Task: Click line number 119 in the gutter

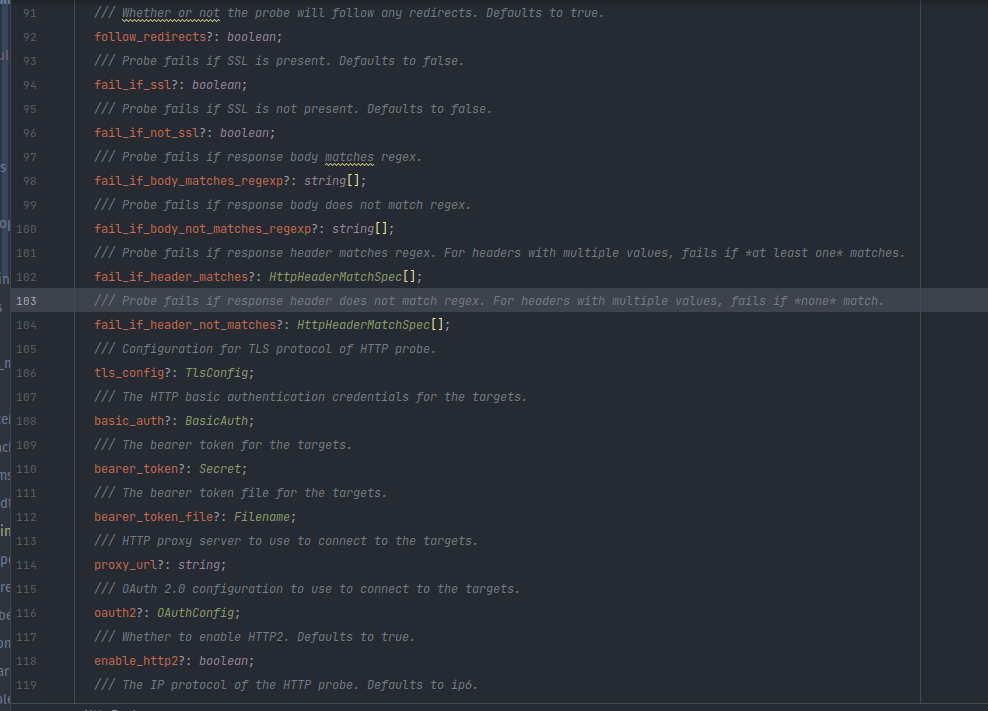Action: coord(27,685)
